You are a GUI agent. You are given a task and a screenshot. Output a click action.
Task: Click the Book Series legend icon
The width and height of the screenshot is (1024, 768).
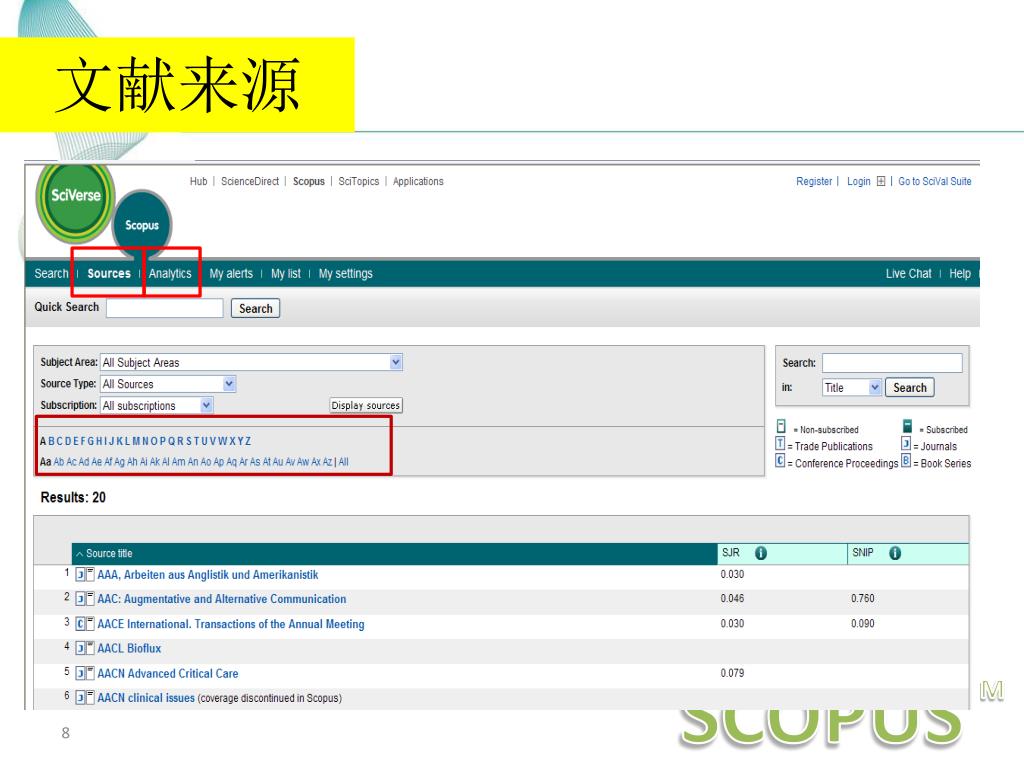click(906, 460)
